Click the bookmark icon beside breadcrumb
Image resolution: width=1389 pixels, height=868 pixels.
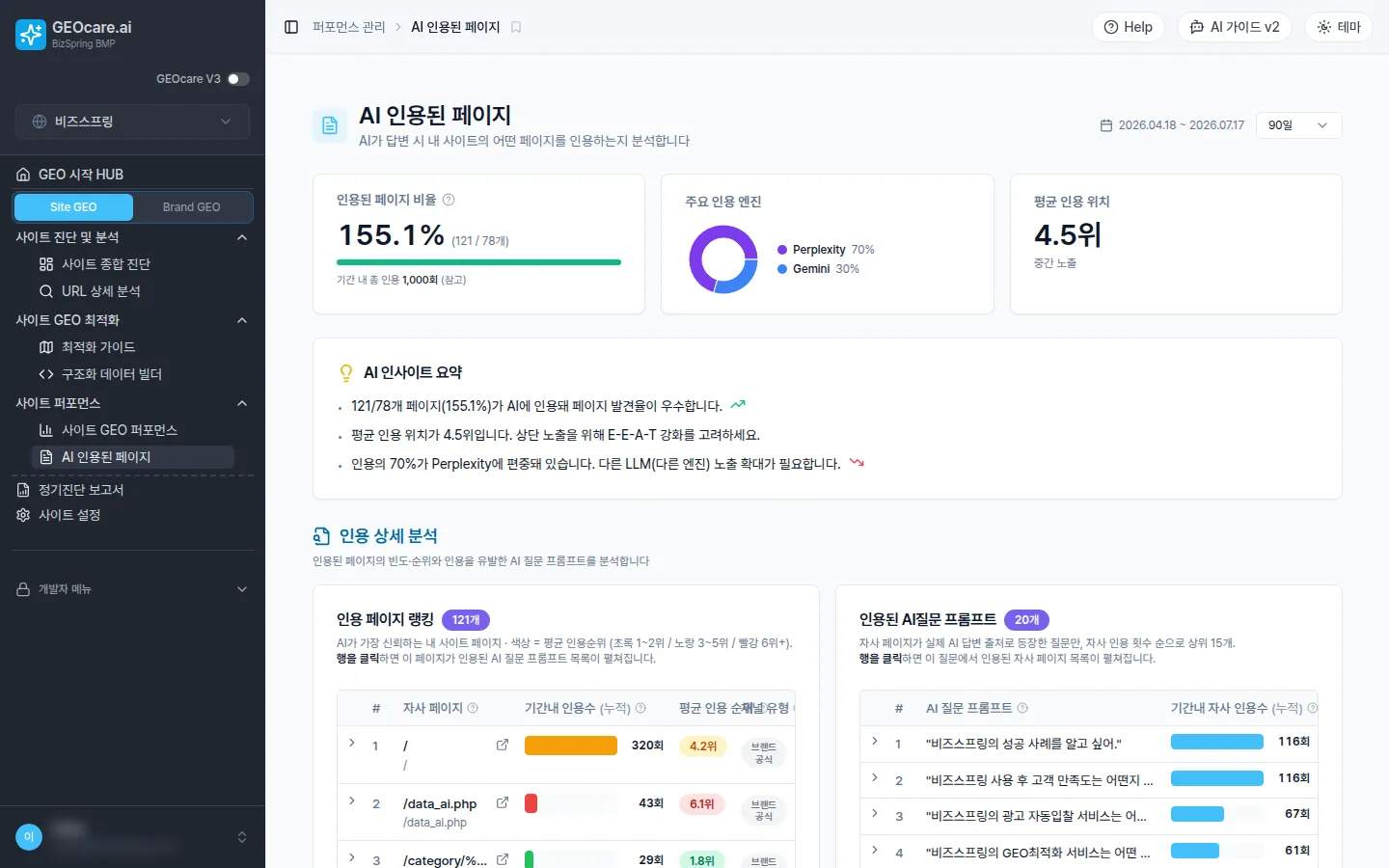coord(516,27)
